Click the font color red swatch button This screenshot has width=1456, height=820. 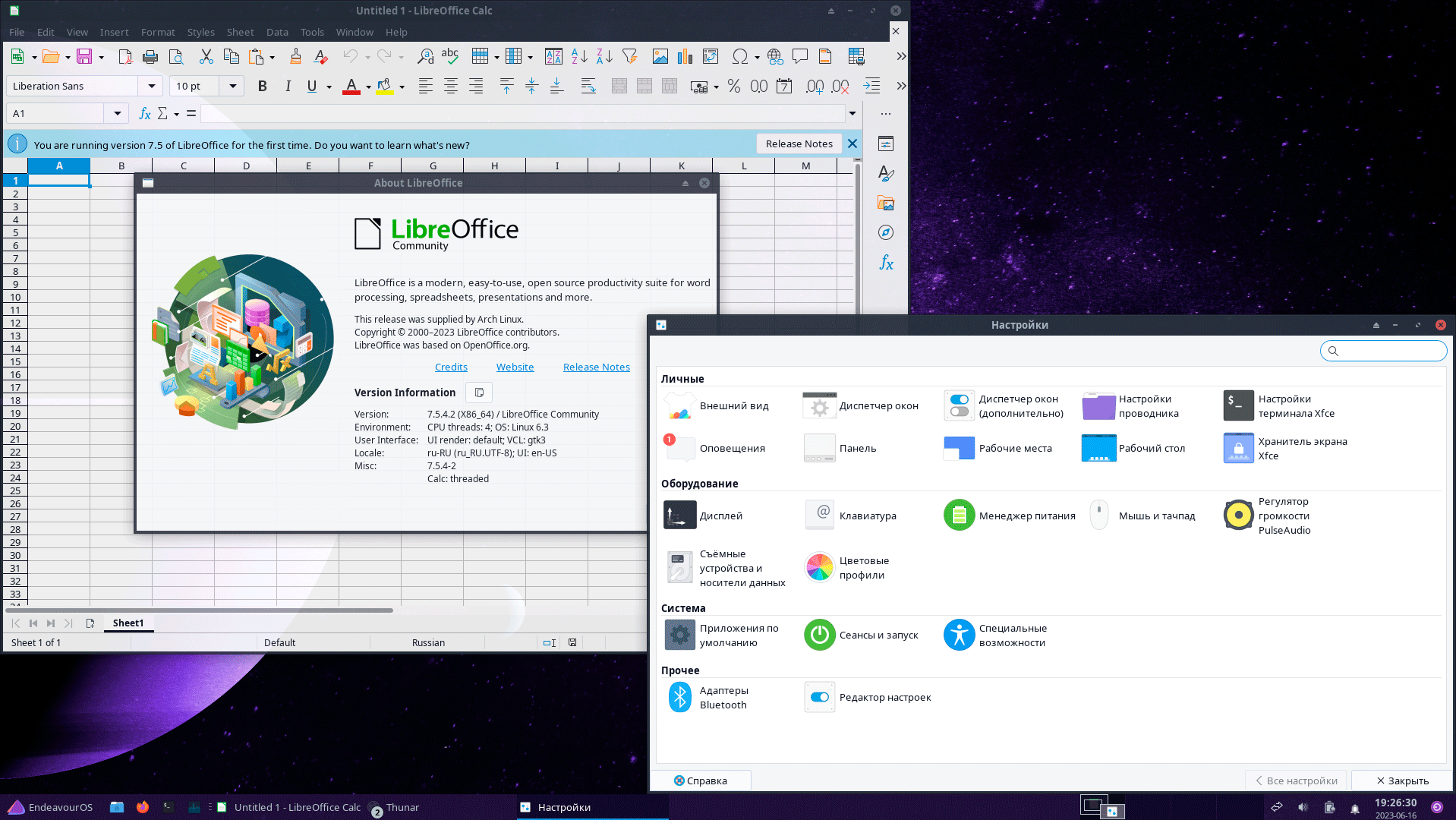[x=351, y=87]
